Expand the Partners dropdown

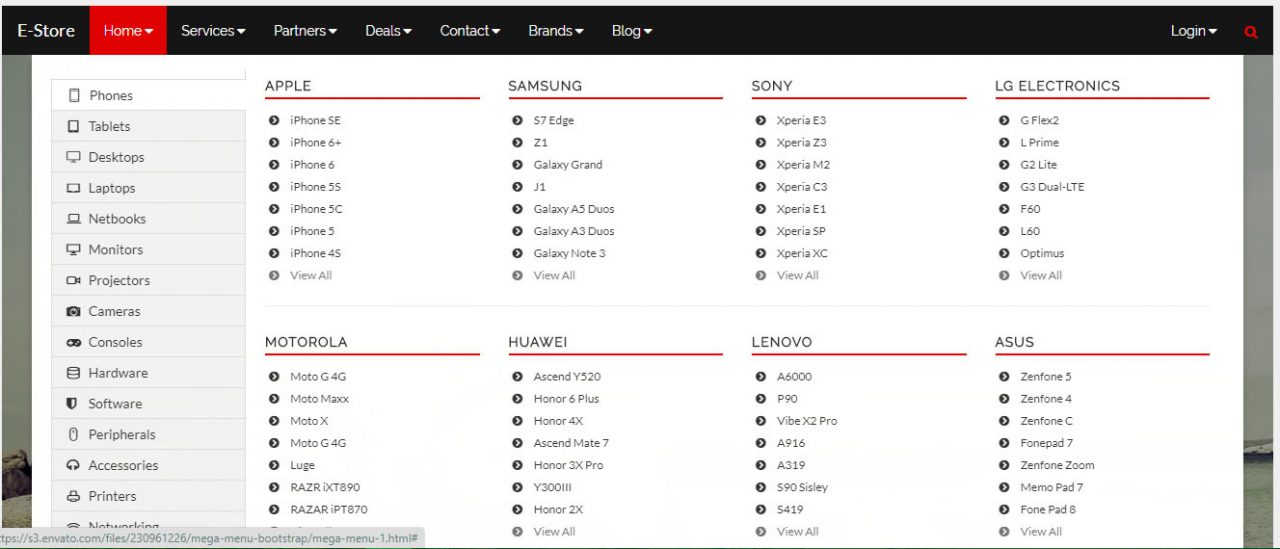[305, 31]
